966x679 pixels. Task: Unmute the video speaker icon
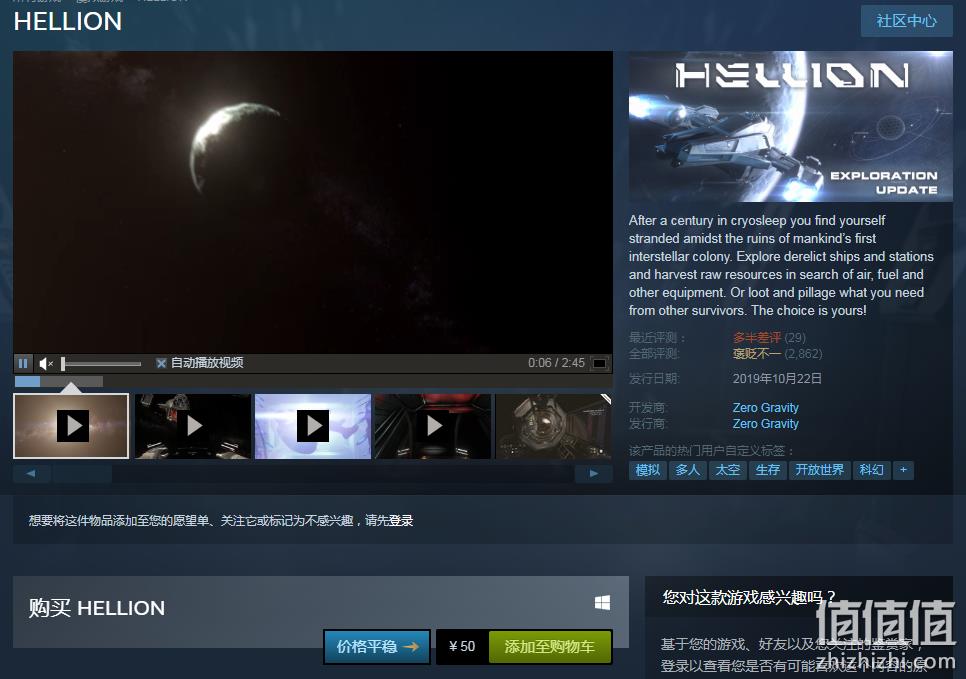pyautogui.click(x=46, y=364)
